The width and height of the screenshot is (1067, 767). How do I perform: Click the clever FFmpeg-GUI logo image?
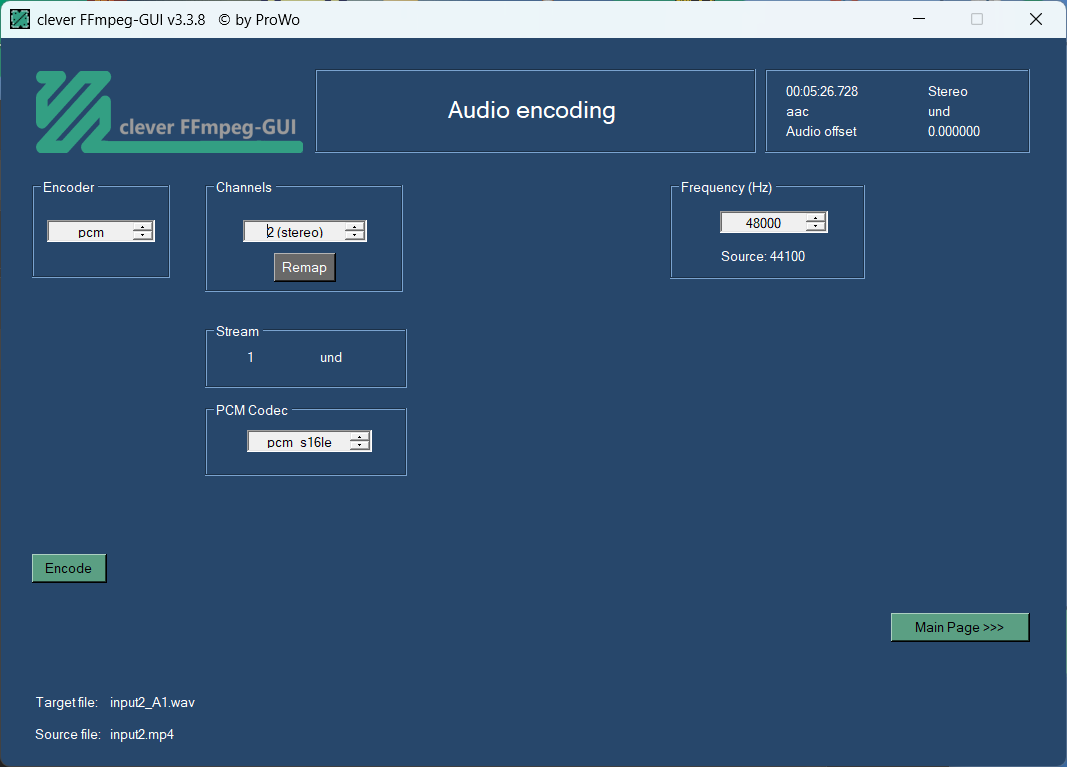pyautogui.click(x=169, y=112)
